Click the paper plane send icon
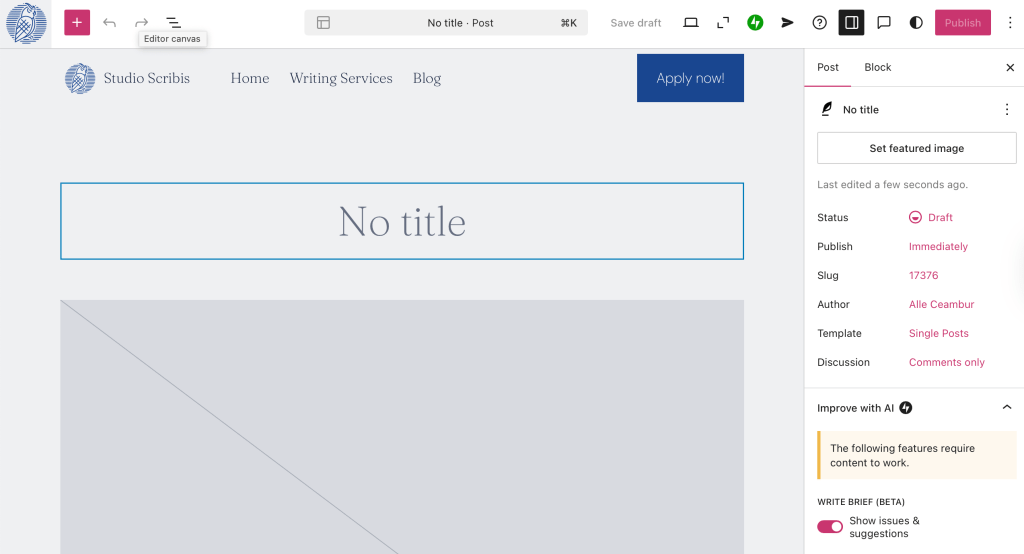 (787, 23)
